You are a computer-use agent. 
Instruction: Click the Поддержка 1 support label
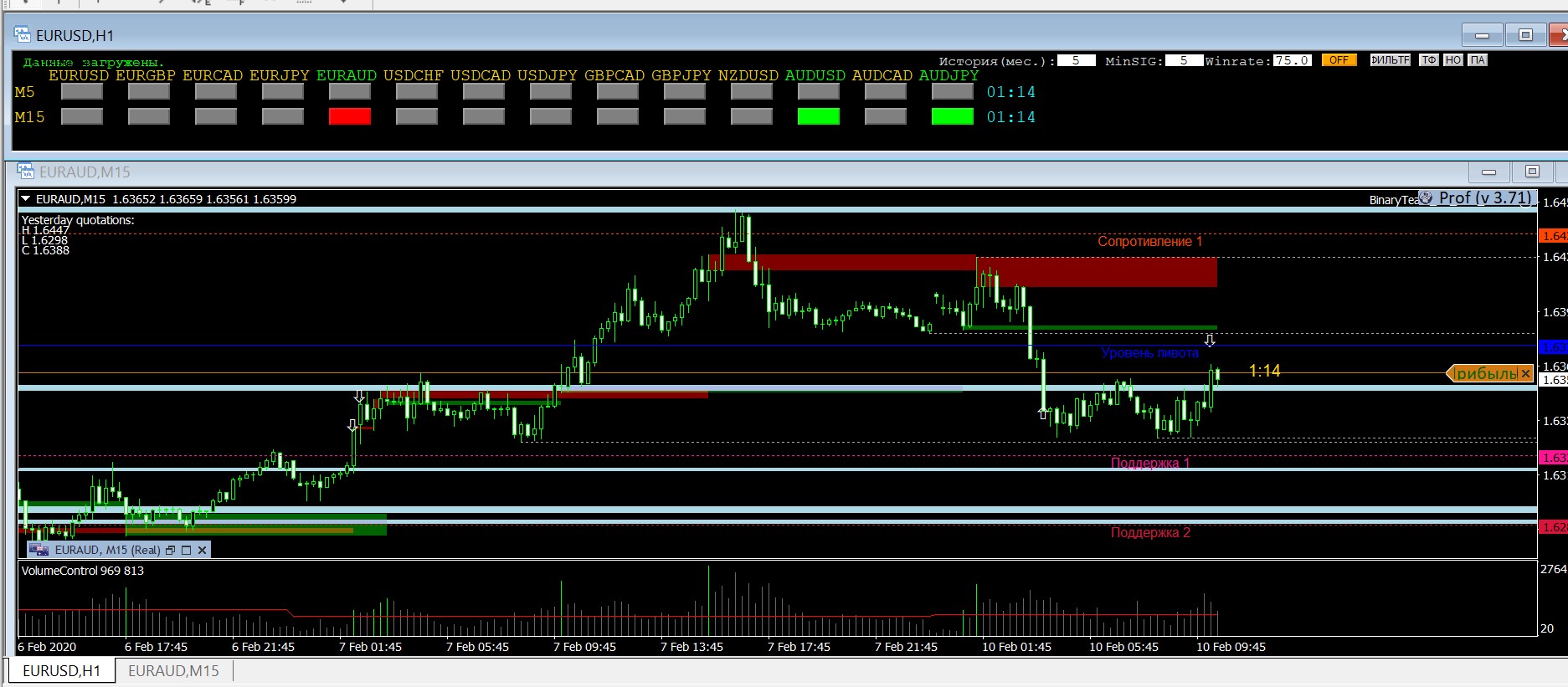1150,463
